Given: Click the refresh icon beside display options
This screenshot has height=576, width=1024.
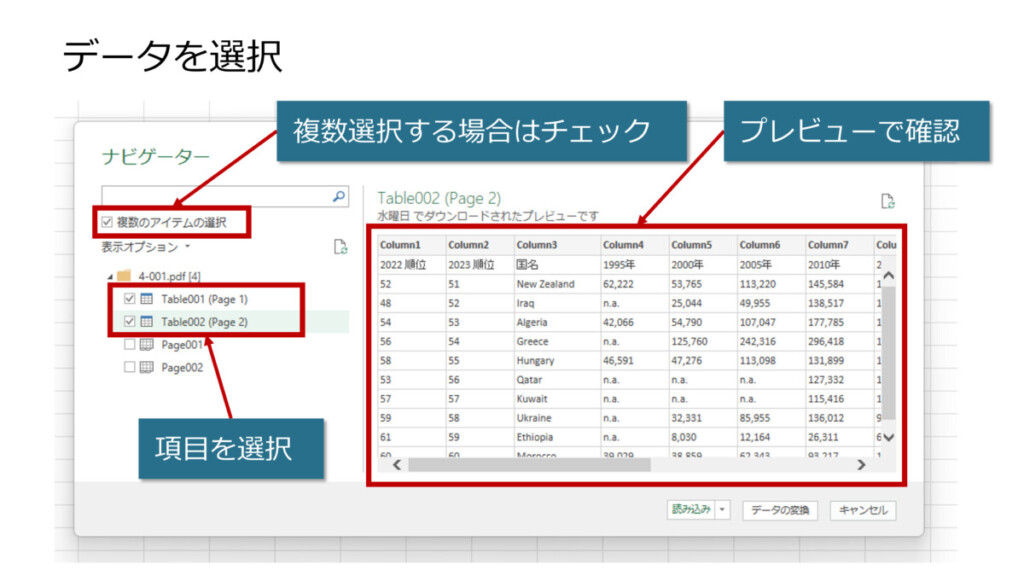Looking at the screenshot, I should click(x=340, y=247).
